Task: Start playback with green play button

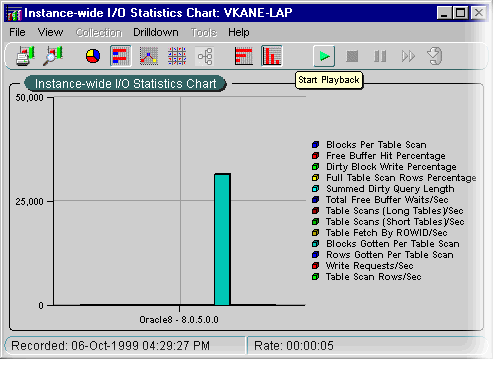Action: coord(324,56)
